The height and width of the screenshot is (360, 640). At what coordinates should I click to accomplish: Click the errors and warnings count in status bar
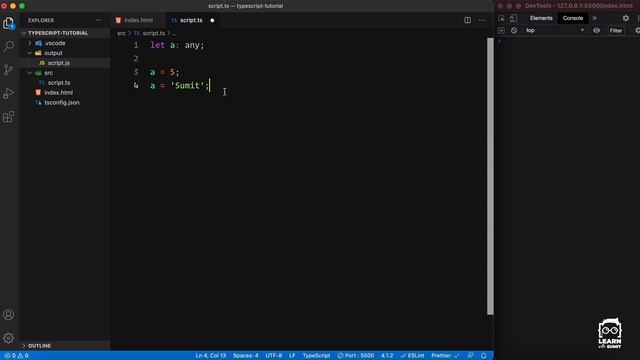[x=16, y=356]
